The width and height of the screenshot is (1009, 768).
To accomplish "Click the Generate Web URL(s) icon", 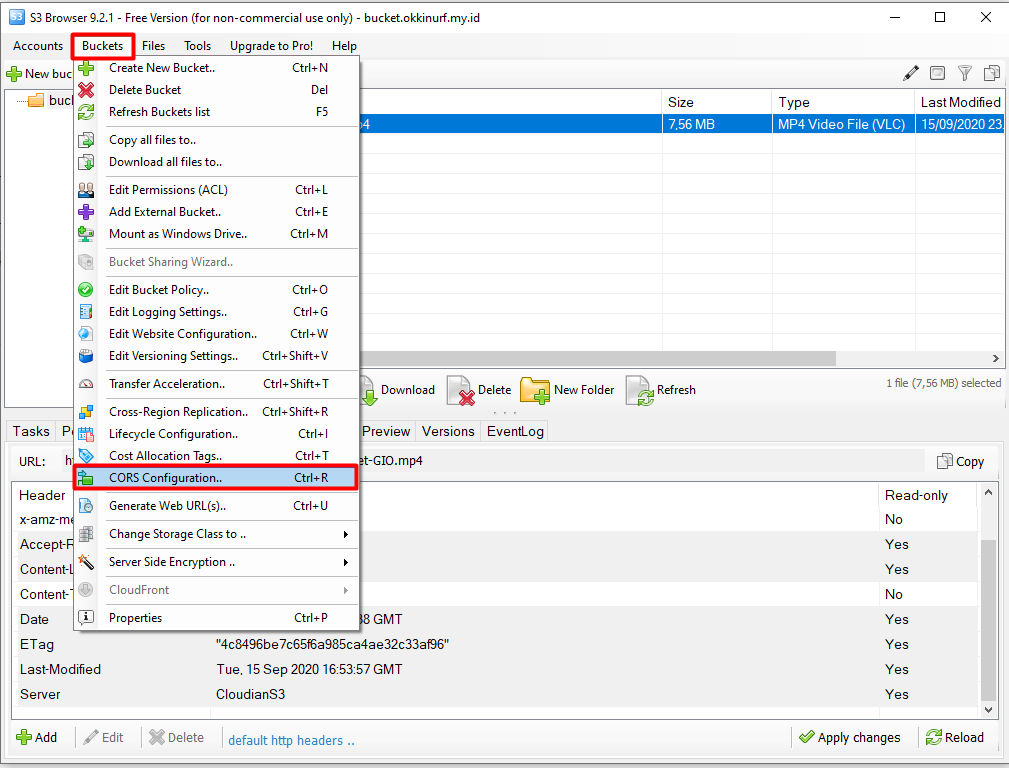I will tap(86, 506).
